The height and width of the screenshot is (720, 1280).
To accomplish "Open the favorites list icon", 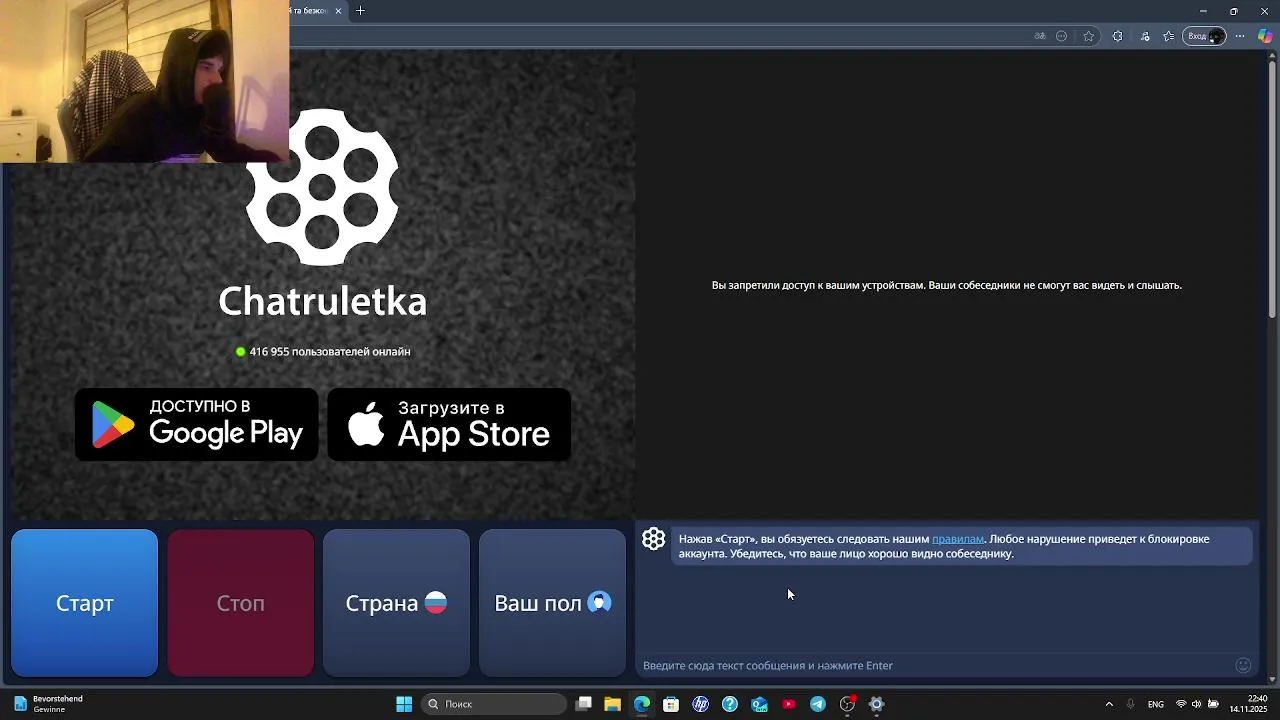I will 1168,36.
